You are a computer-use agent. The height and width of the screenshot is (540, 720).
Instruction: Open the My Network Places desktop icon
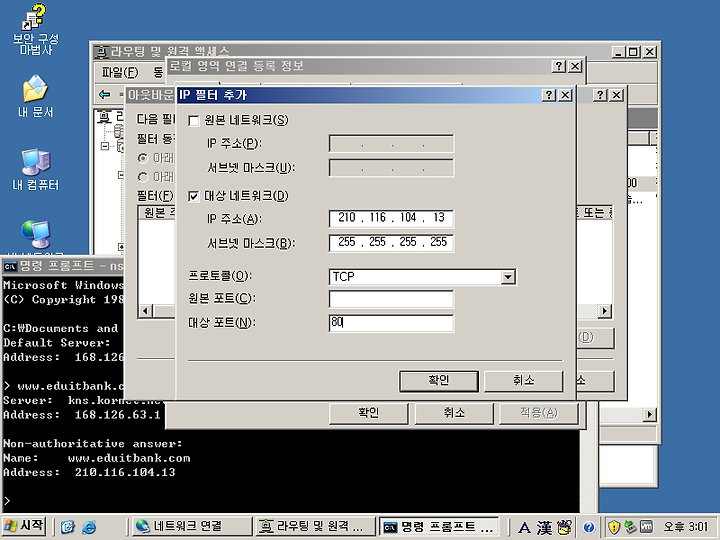(36, 236)
